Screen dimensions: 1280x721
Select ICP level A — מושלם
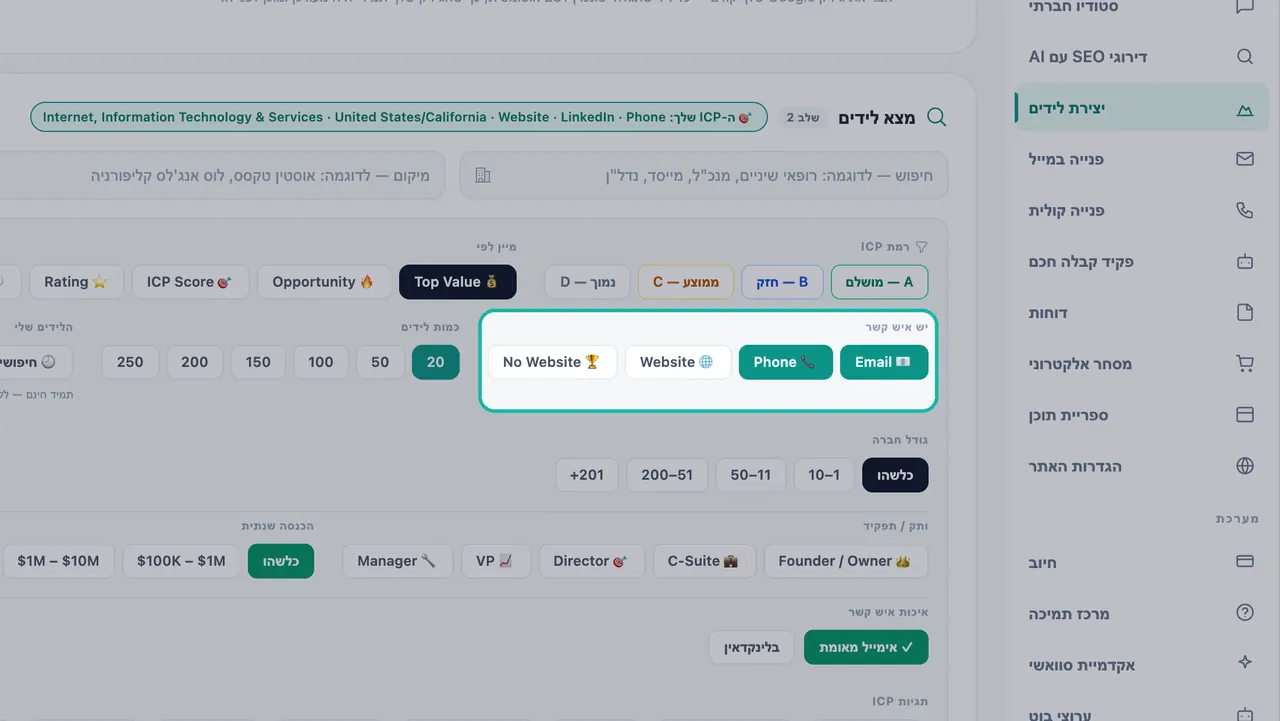[x=879, y=282]
